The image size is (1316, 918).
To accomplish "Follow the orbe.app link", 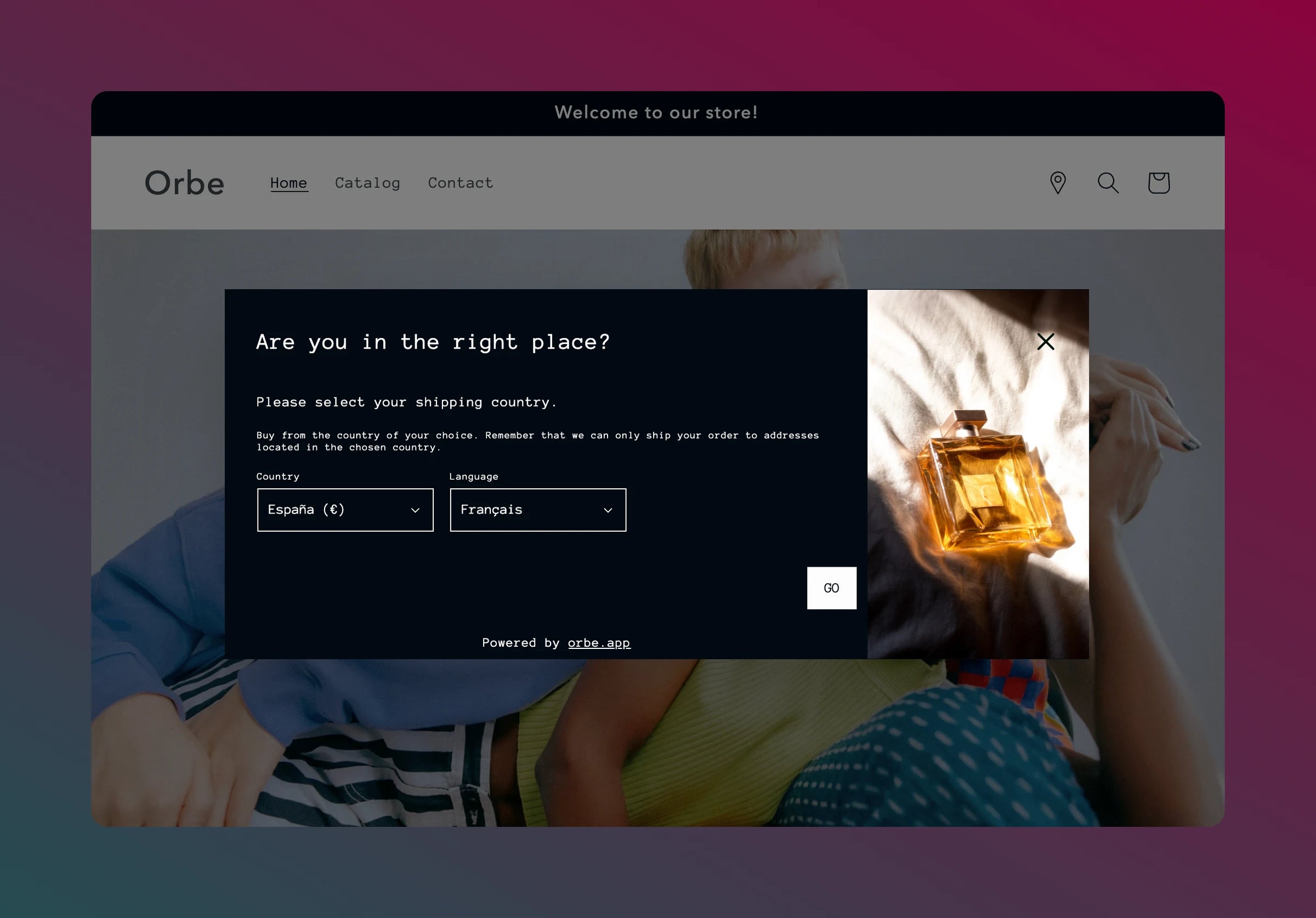I will pos(599,643).
